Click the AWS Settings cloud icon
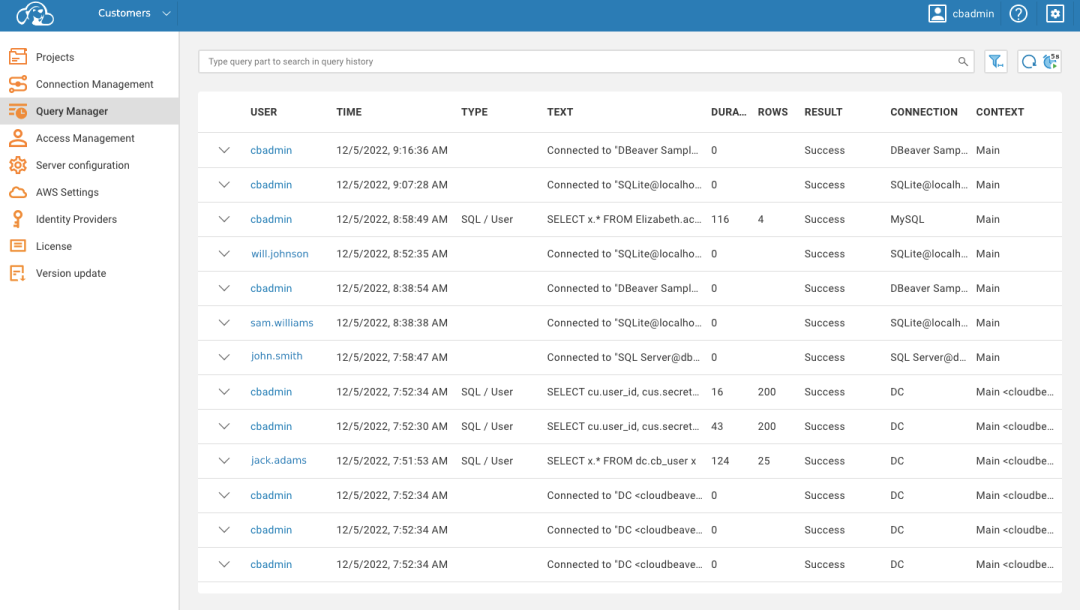1080x610 pixels. click(x=18, y=192)
